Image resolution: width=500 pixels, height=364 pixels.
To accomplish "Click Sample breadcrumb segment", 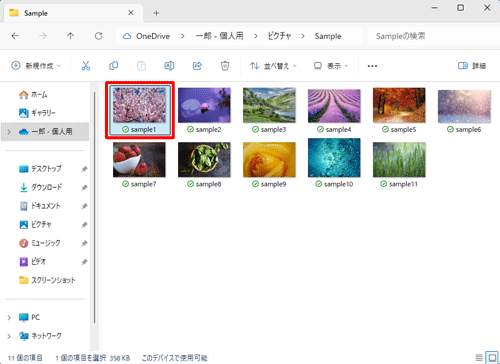I will (328, 36).
